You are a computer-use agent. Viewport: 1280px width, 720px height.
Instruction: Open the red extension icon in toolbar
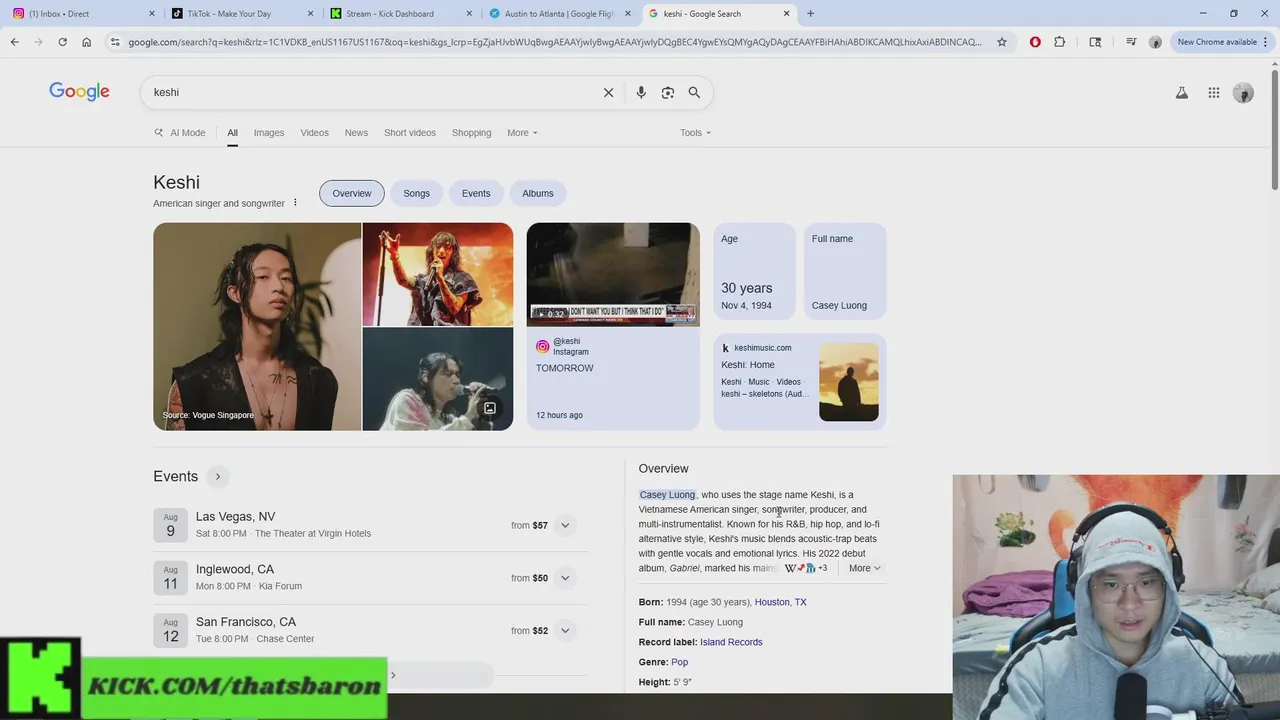[x=1035, y=42]
